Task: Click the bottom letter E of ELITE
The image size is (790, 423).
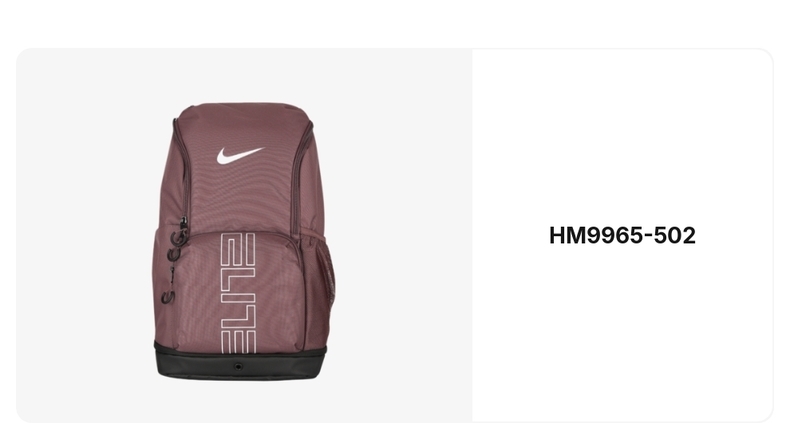Action: [238, 342]
